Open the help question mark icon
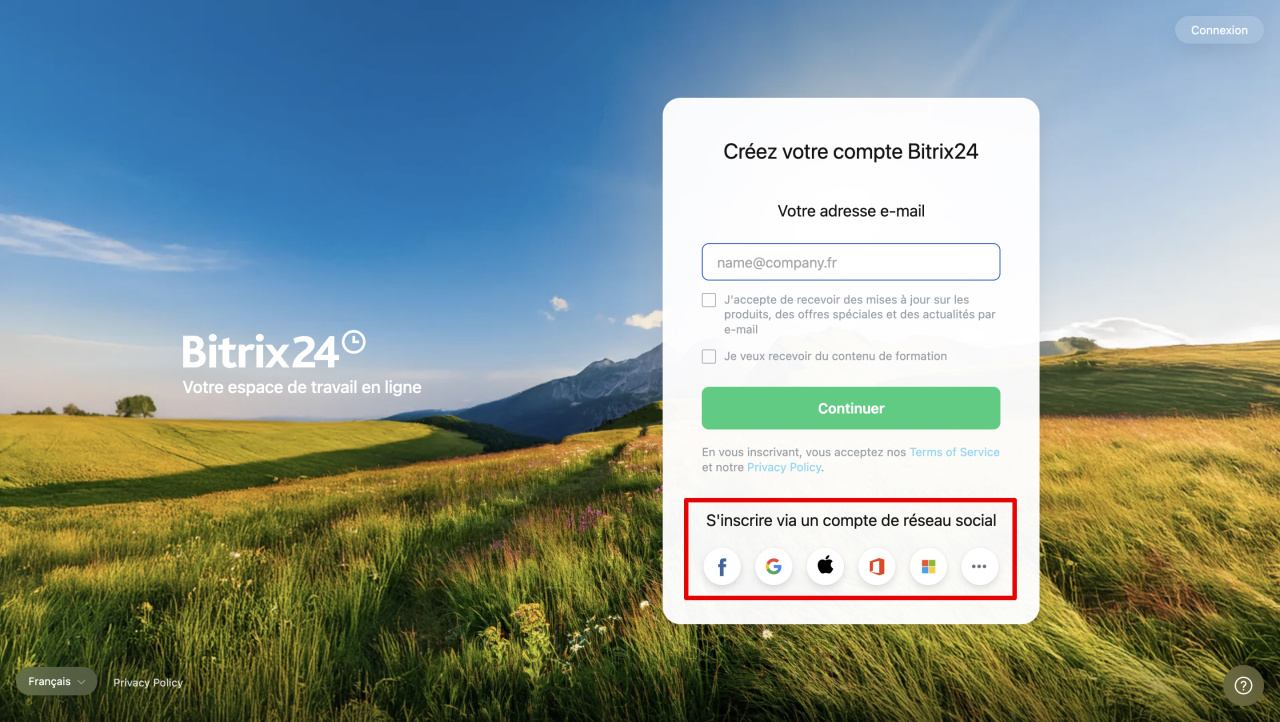 (x=1243, y=686)
